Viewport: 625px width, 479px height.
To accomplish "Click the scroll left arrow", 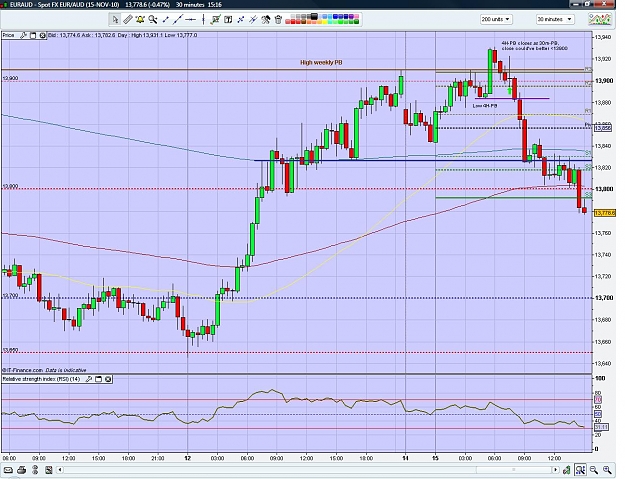I will pyautogui.click(x=61, y=470).
